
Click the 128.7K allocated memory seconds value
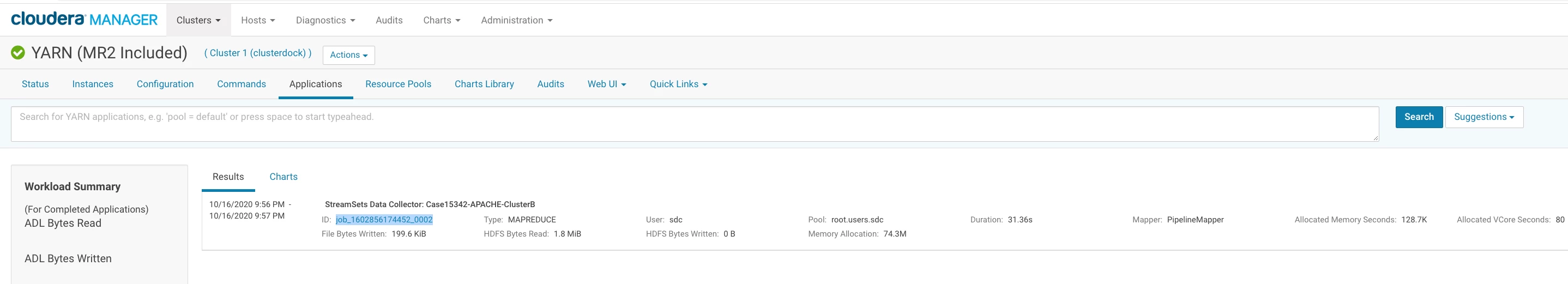pos(1414,220)
